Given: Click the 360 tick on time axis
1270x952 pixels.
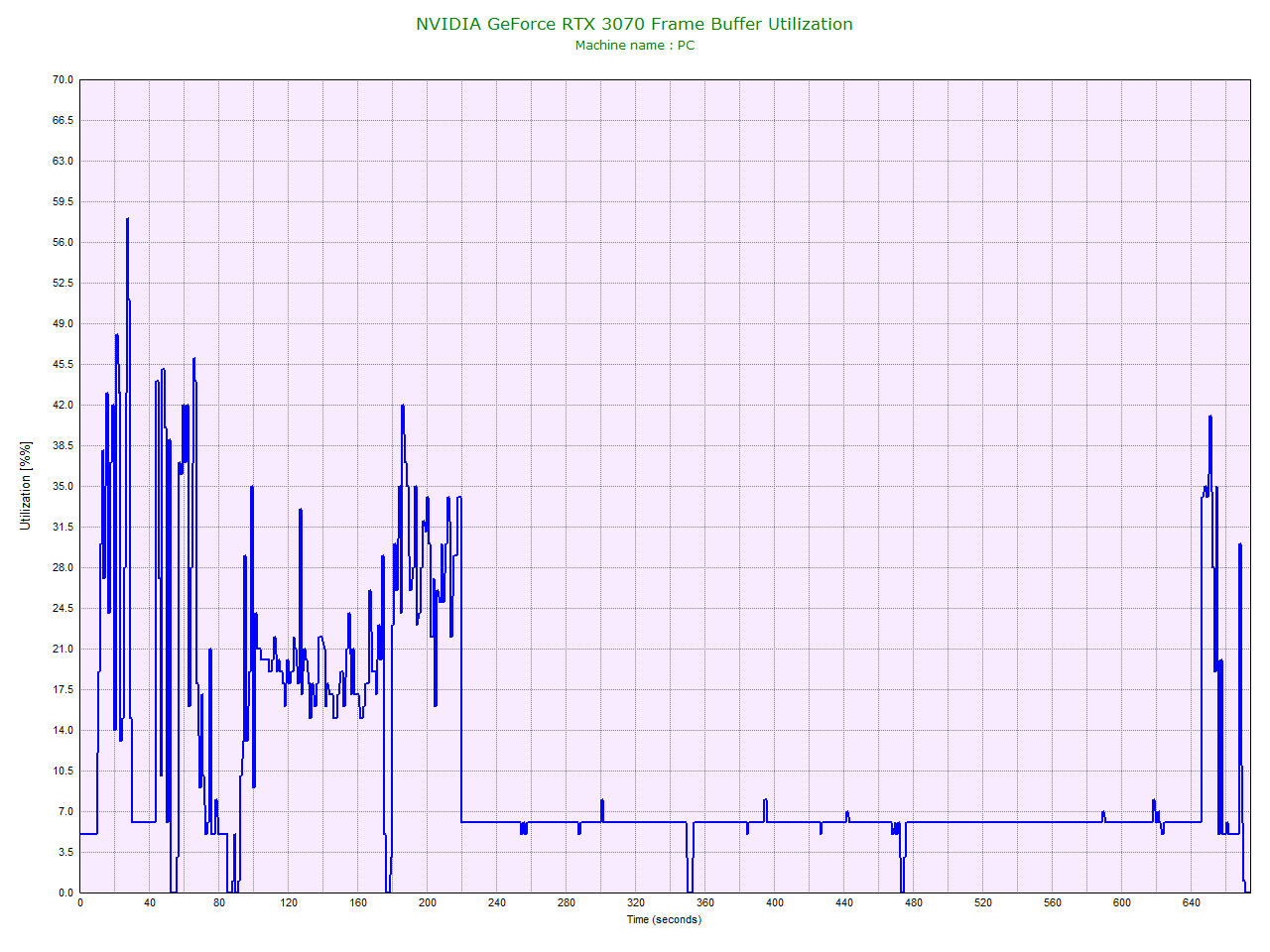Looking at the screenshot, I should pyautogui.click(x=705, y=902).
